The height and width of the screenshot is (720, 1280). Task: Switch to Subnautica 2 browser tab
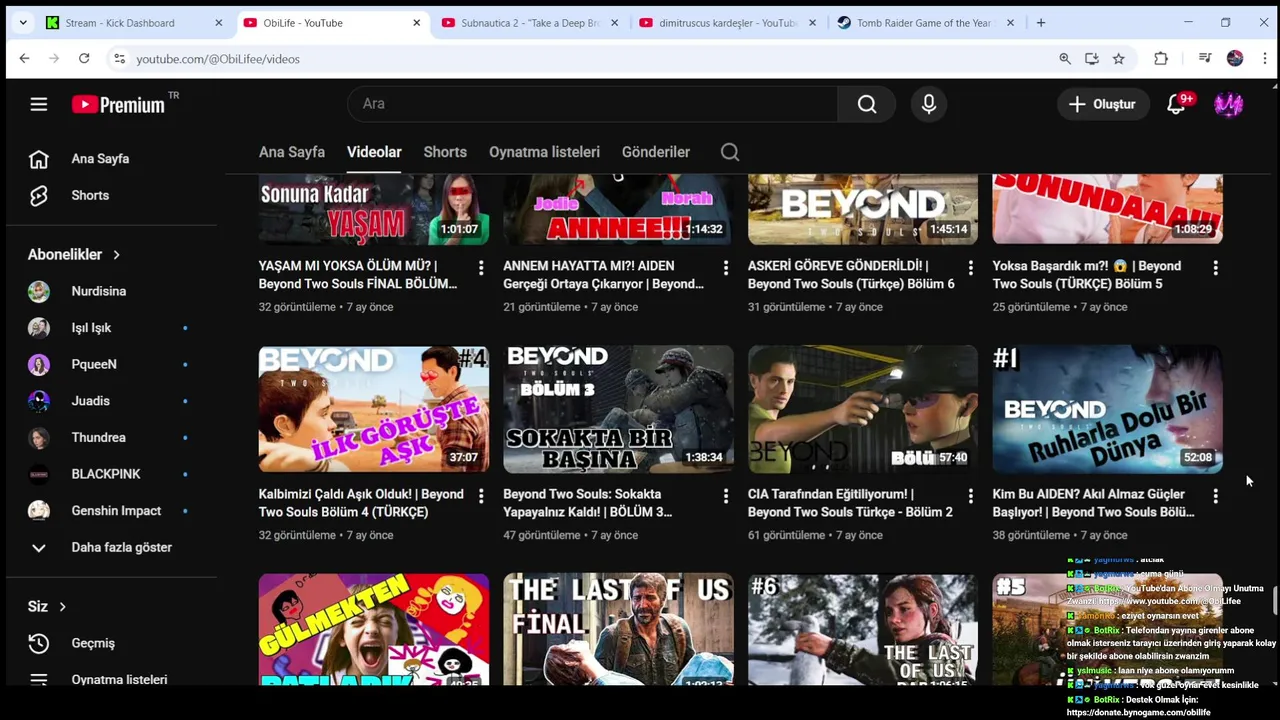tap(531, 23)
